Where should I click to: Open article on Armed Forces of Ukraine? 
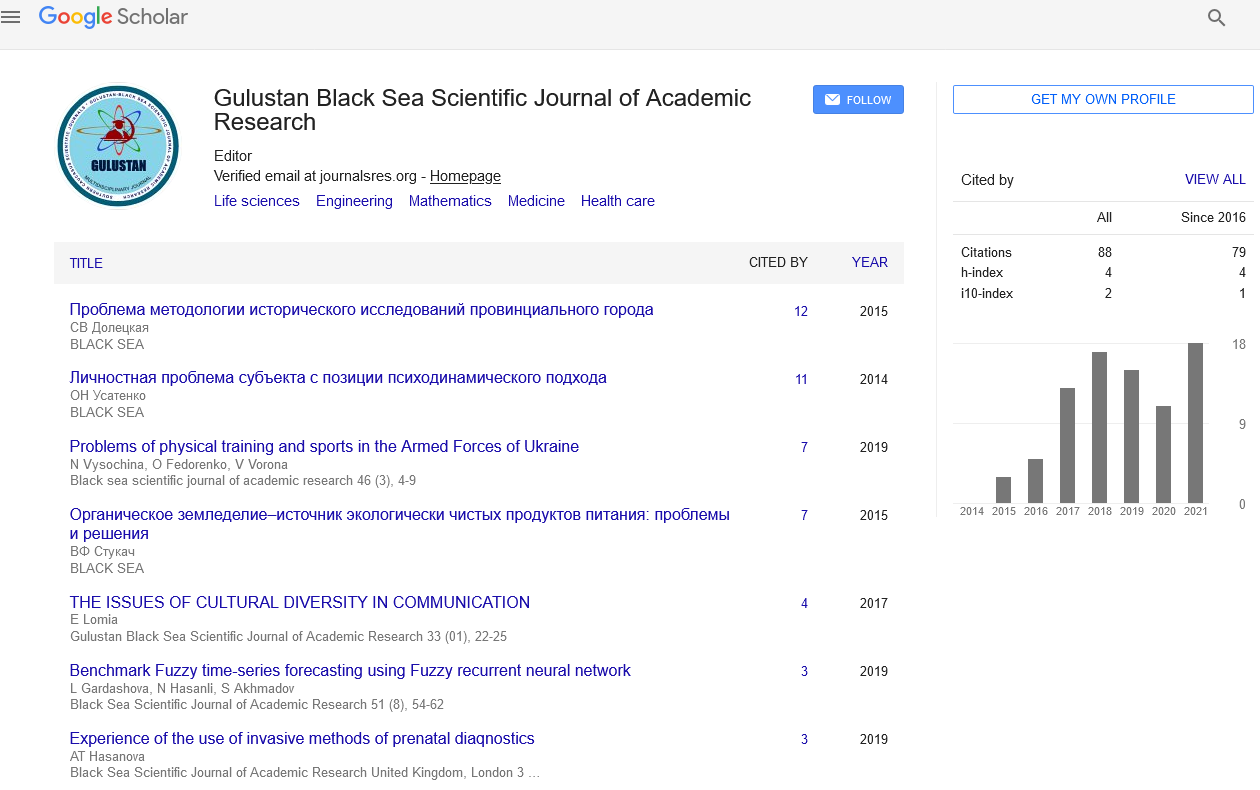pyautogui.click(x=324, y=447)
